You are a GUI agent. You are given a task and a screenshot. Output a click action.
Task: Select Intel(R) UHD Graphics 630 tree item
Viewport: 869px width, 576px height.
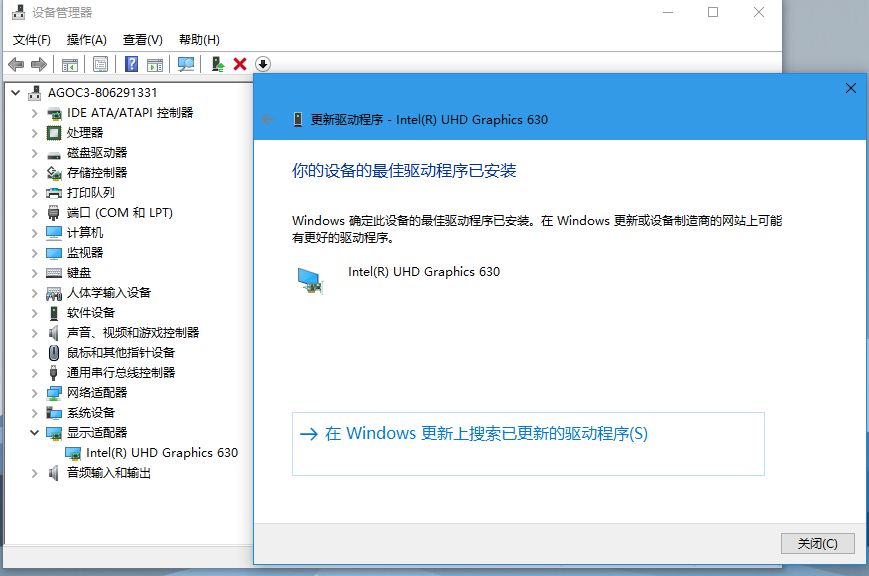click(162, 453)
